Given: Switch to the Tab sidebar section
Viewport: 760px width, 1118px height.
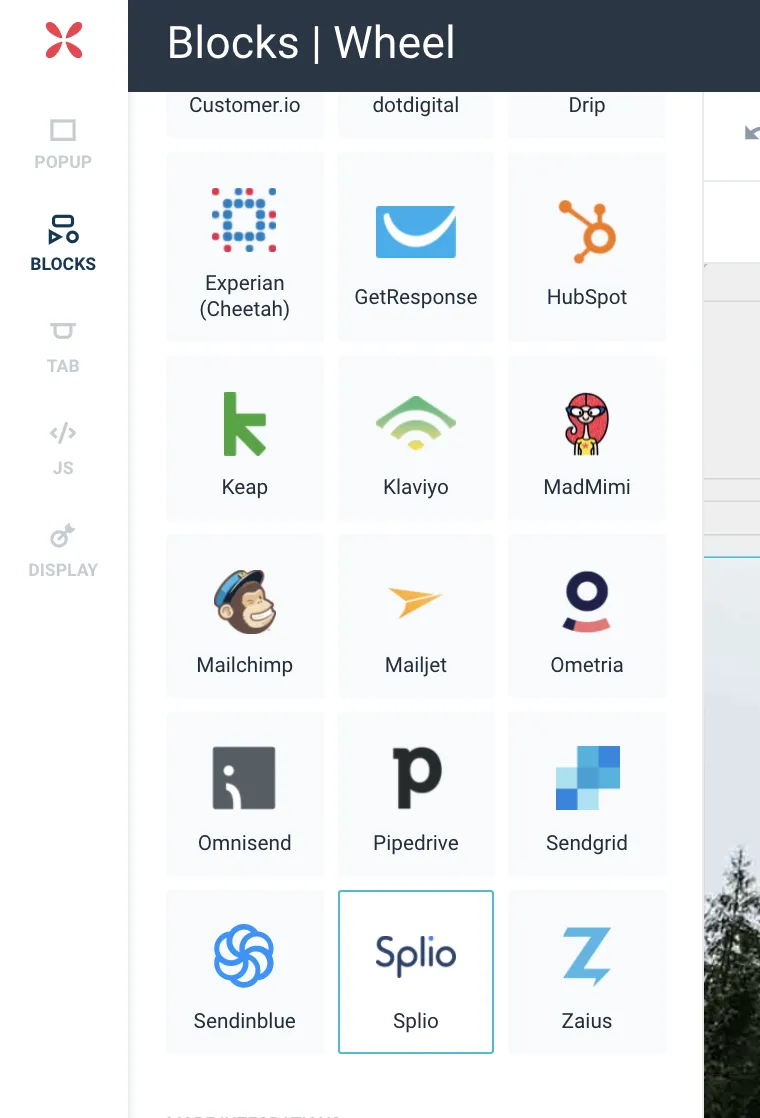Looking at the screenshot, I should (63, 348).
